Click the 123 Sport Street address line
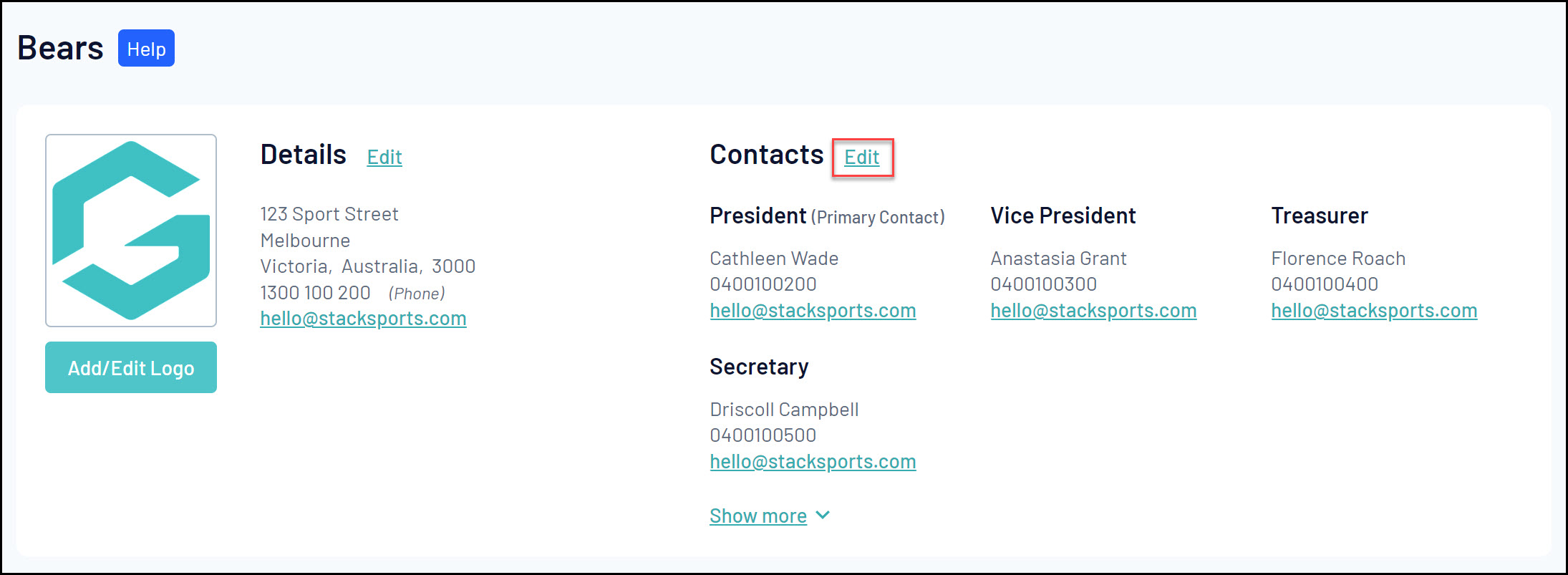This screenshot has width=1568, height=575. pos(329,214)
